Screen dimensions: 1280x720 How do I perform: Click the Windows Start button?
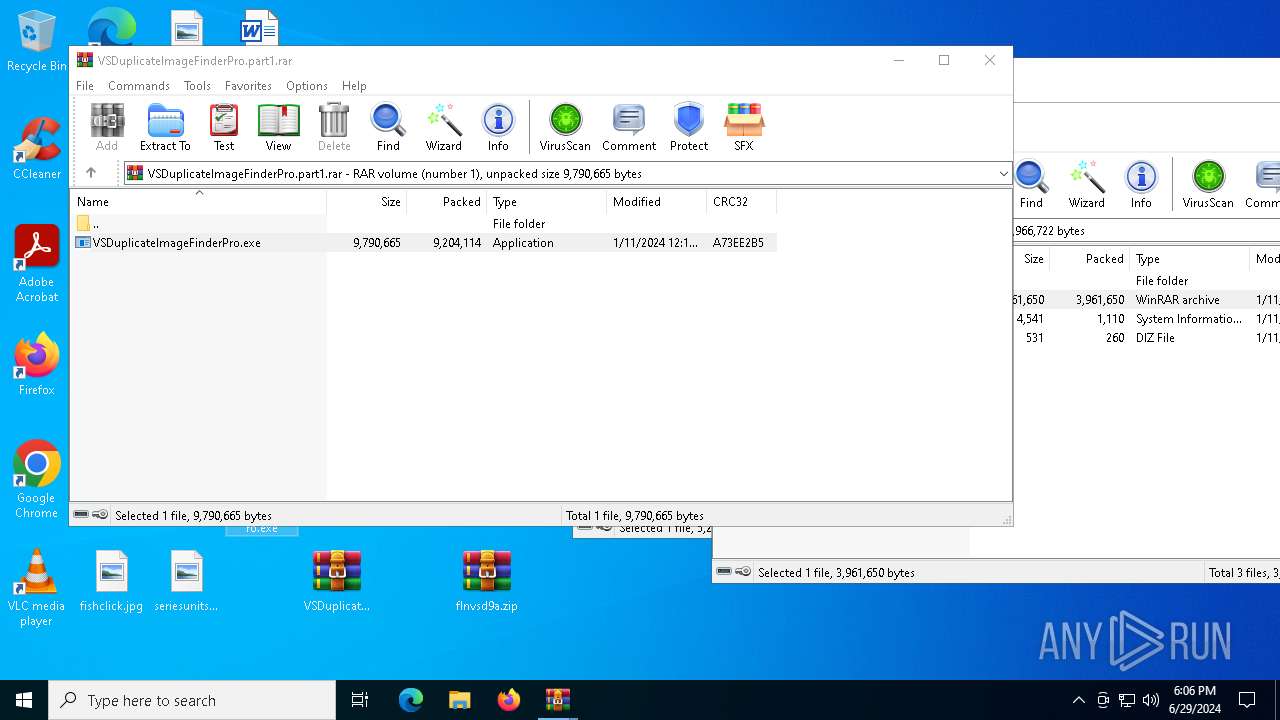point(24,700)
